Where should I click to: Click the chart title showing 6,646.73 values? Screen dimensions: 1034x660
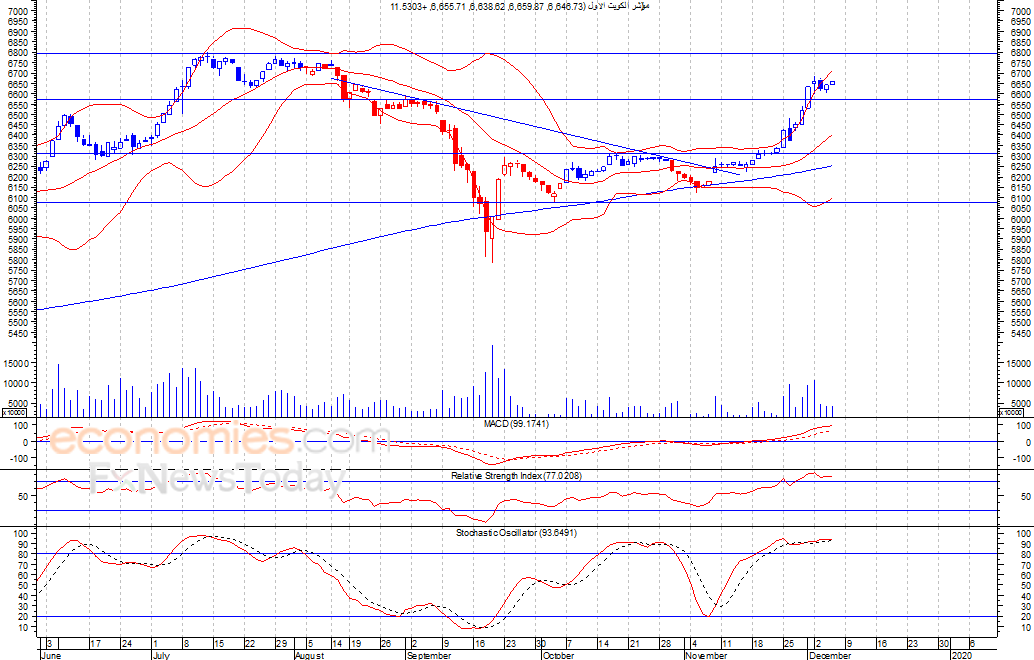point(520,6)
